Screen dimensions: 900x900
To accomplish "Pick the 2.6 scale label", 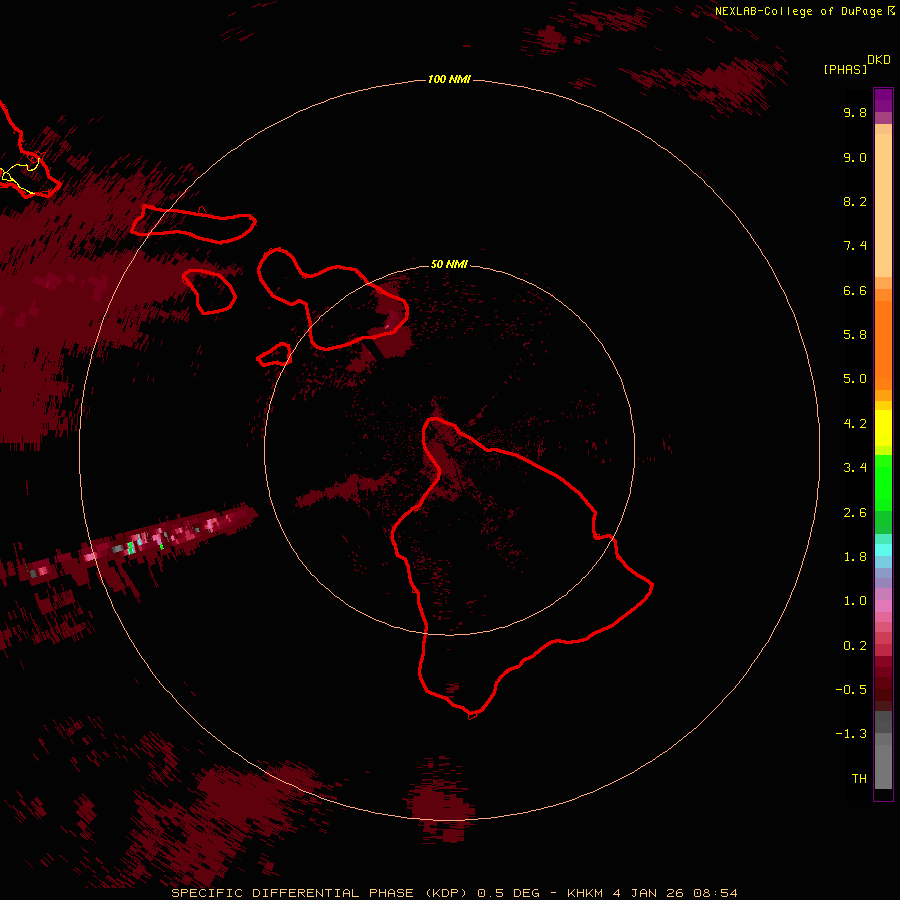I will tap(855, 513).
